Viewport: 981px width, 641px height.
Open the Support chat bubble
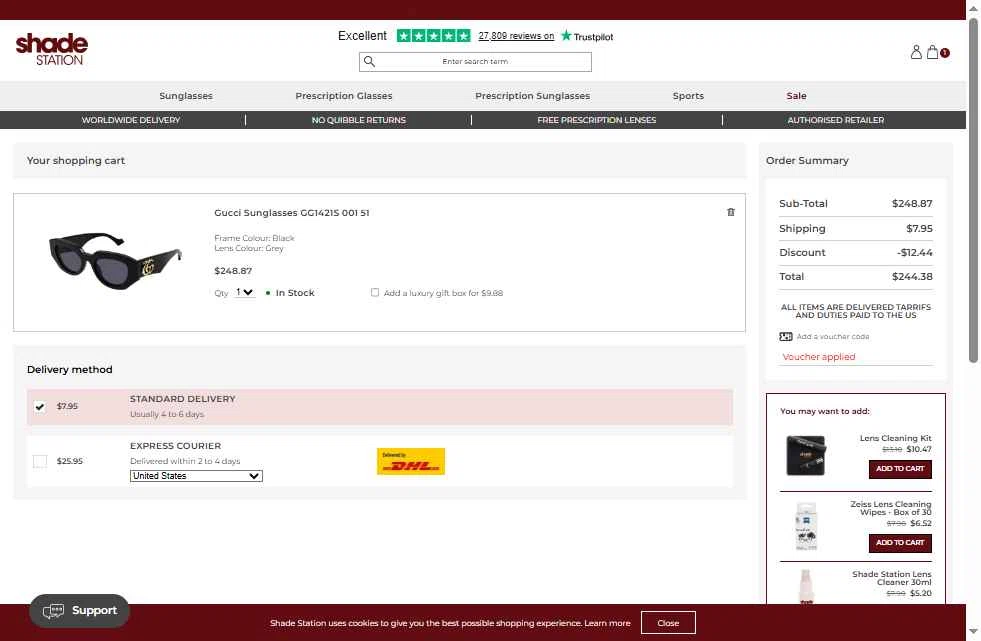pyautogui.click(x=79, y=610)
